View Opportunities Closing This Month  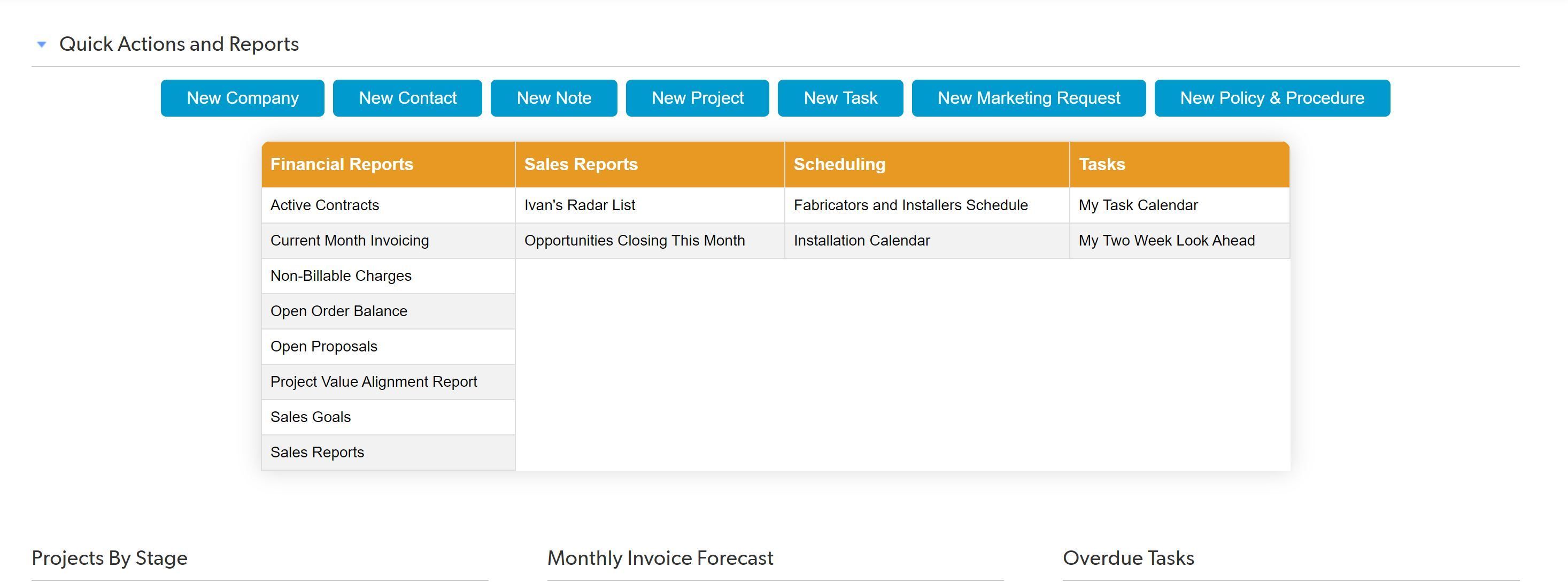634,241
